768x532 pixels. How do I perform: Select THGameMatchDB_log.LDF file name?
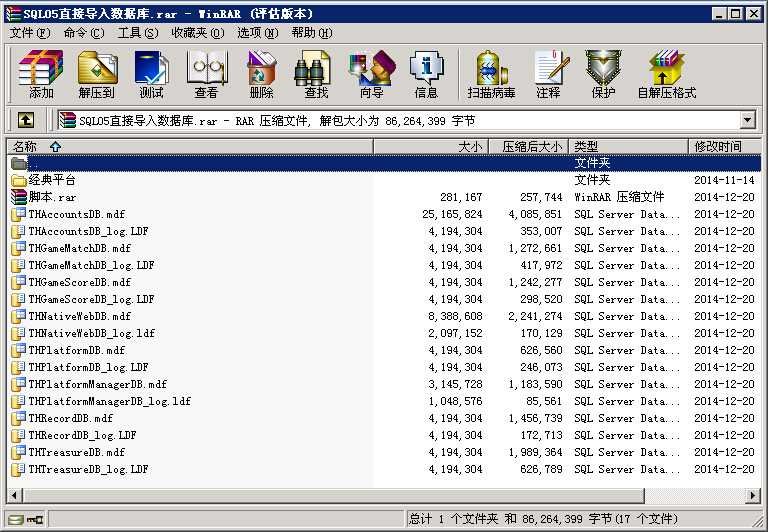tap(91, 266)
